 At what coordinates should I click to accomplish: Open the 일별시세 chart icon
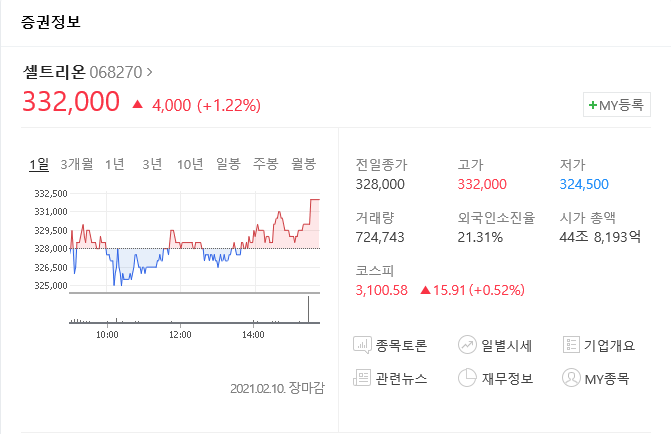(x=467, y=345)
